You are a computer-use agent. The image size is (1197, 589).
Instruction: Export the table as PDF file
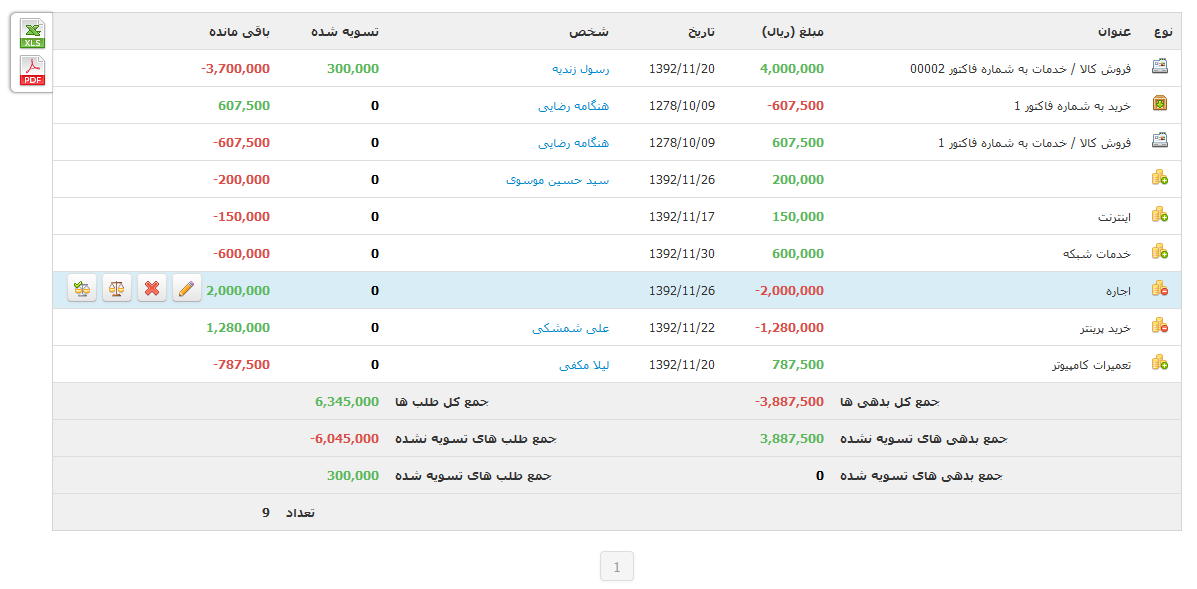(33, 71)
